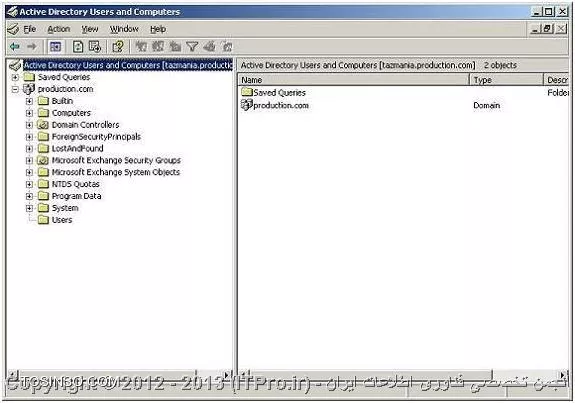The width and height of the screenshot is (575, 403).
Task: Open the Window menu
Action: (124, 29)
